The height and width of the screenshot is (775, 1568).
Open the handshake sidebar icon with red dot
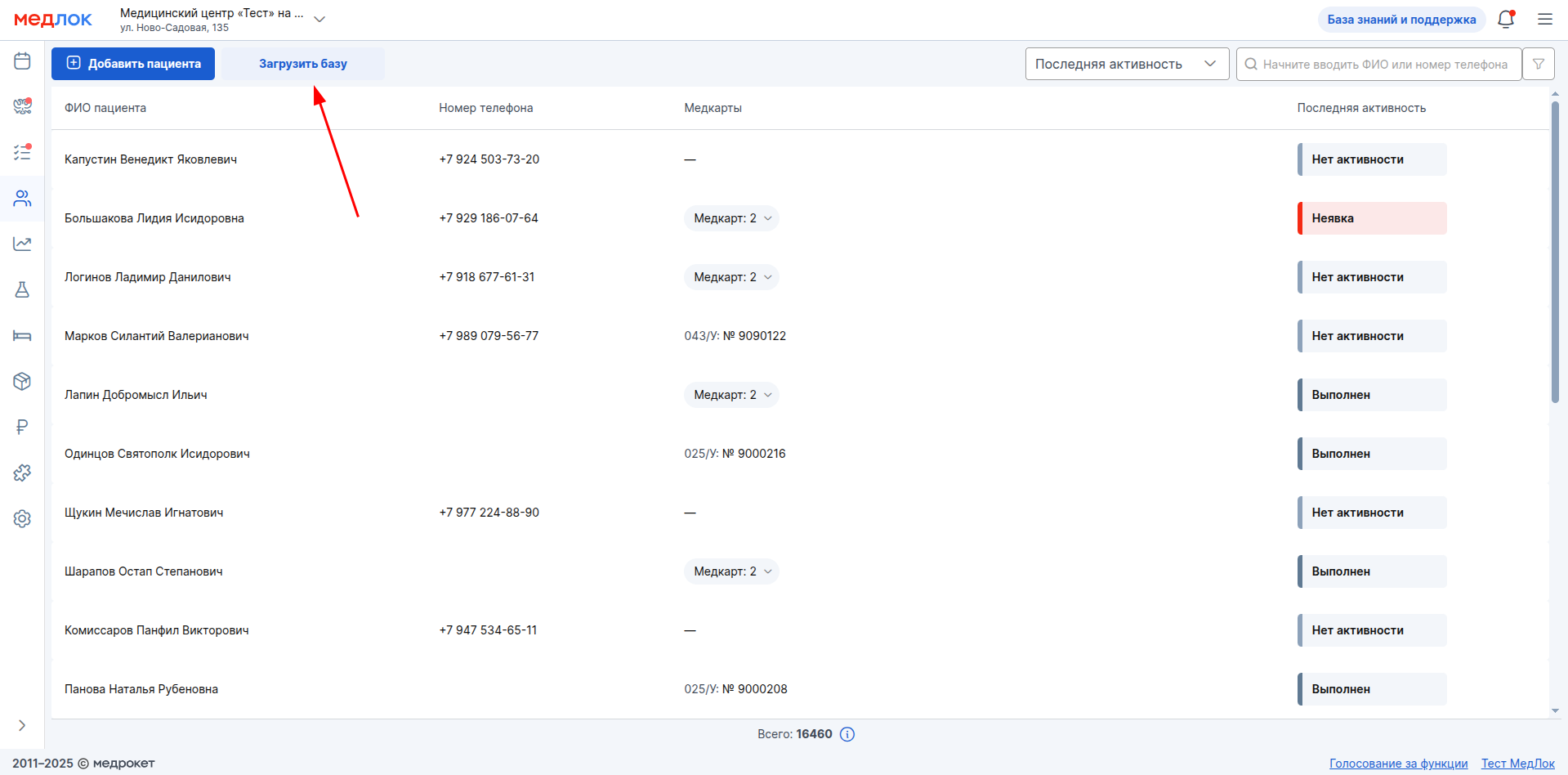[x=22, y=106]
